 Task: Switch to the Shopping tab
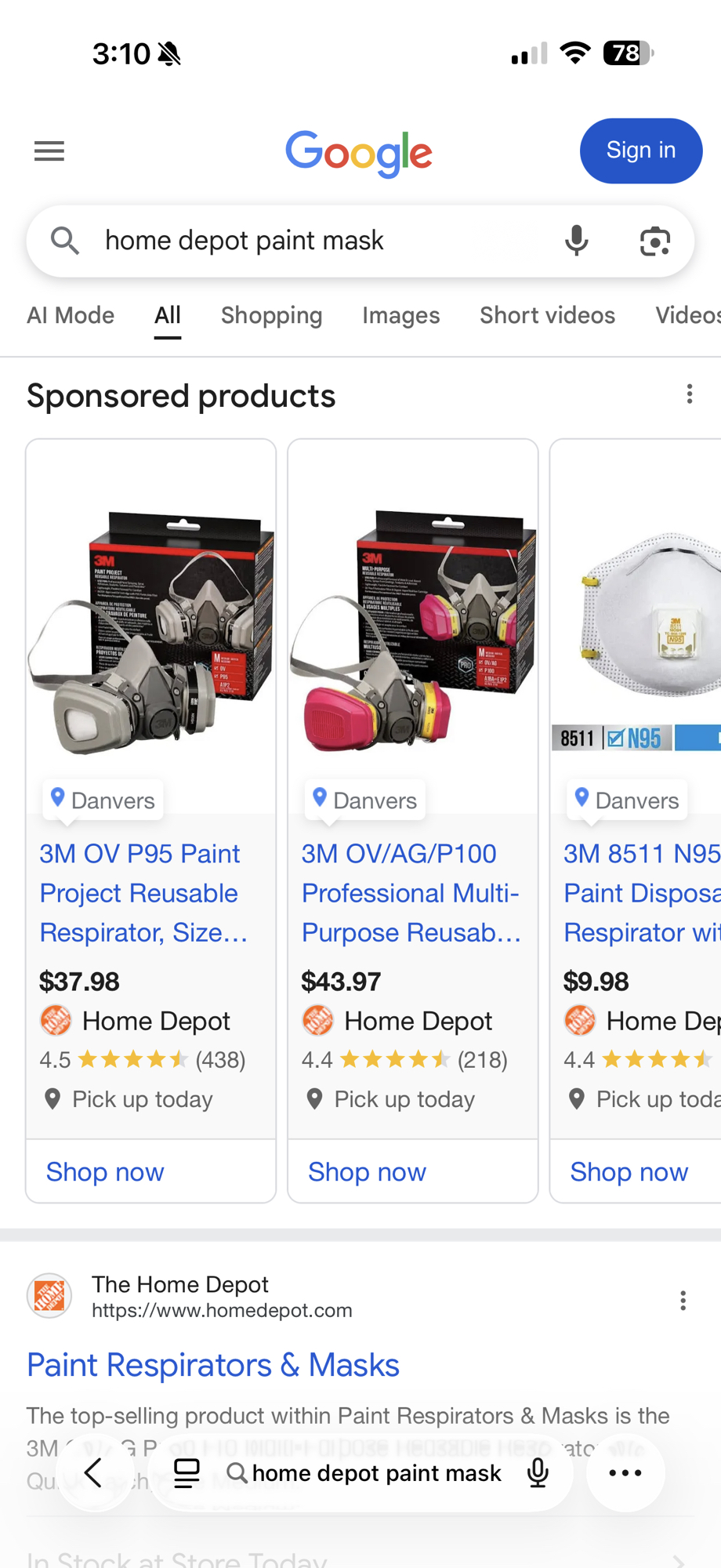[x=271, y=315]
